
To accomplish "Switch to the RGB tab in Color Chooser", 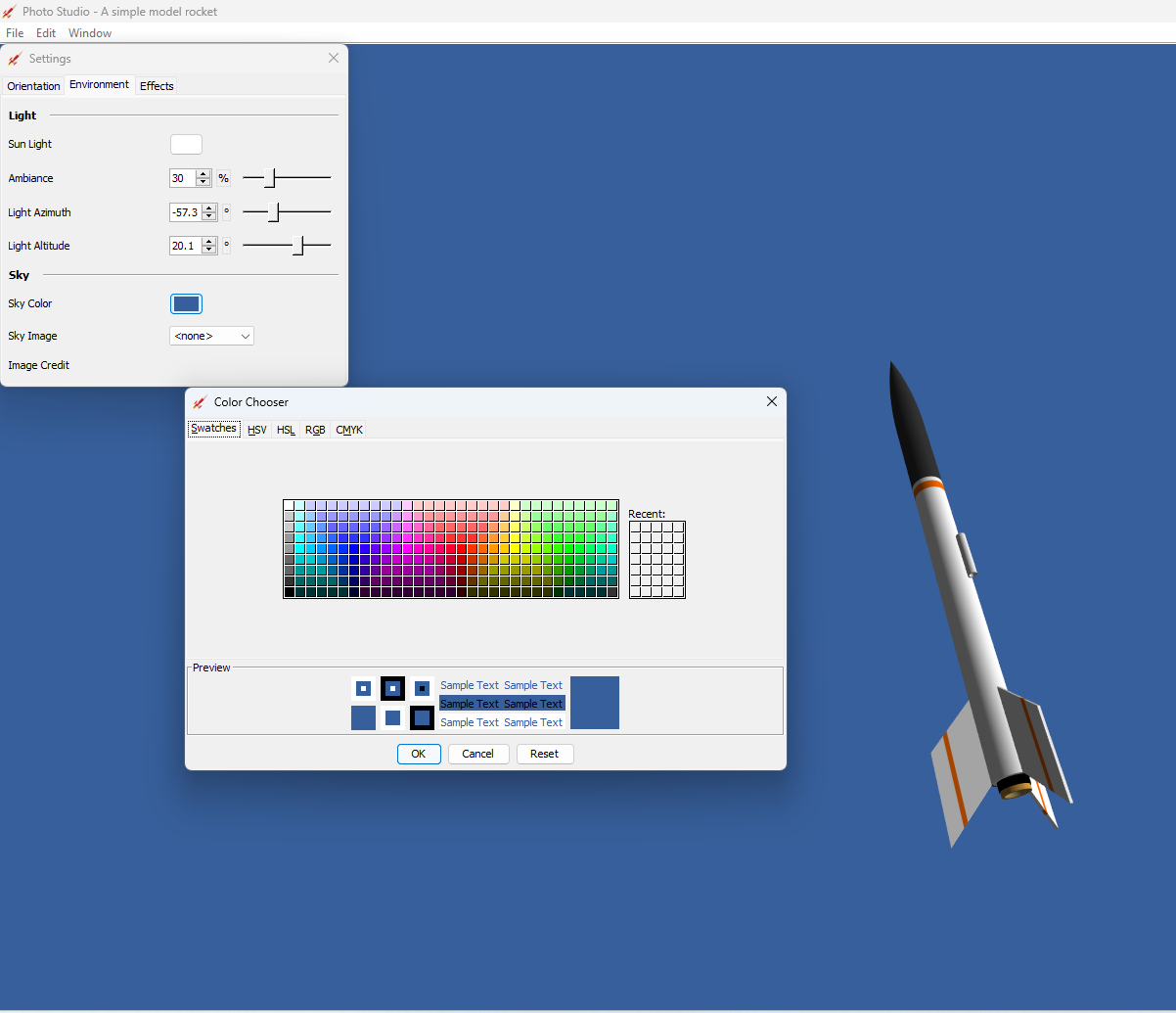I will point(314,429).
